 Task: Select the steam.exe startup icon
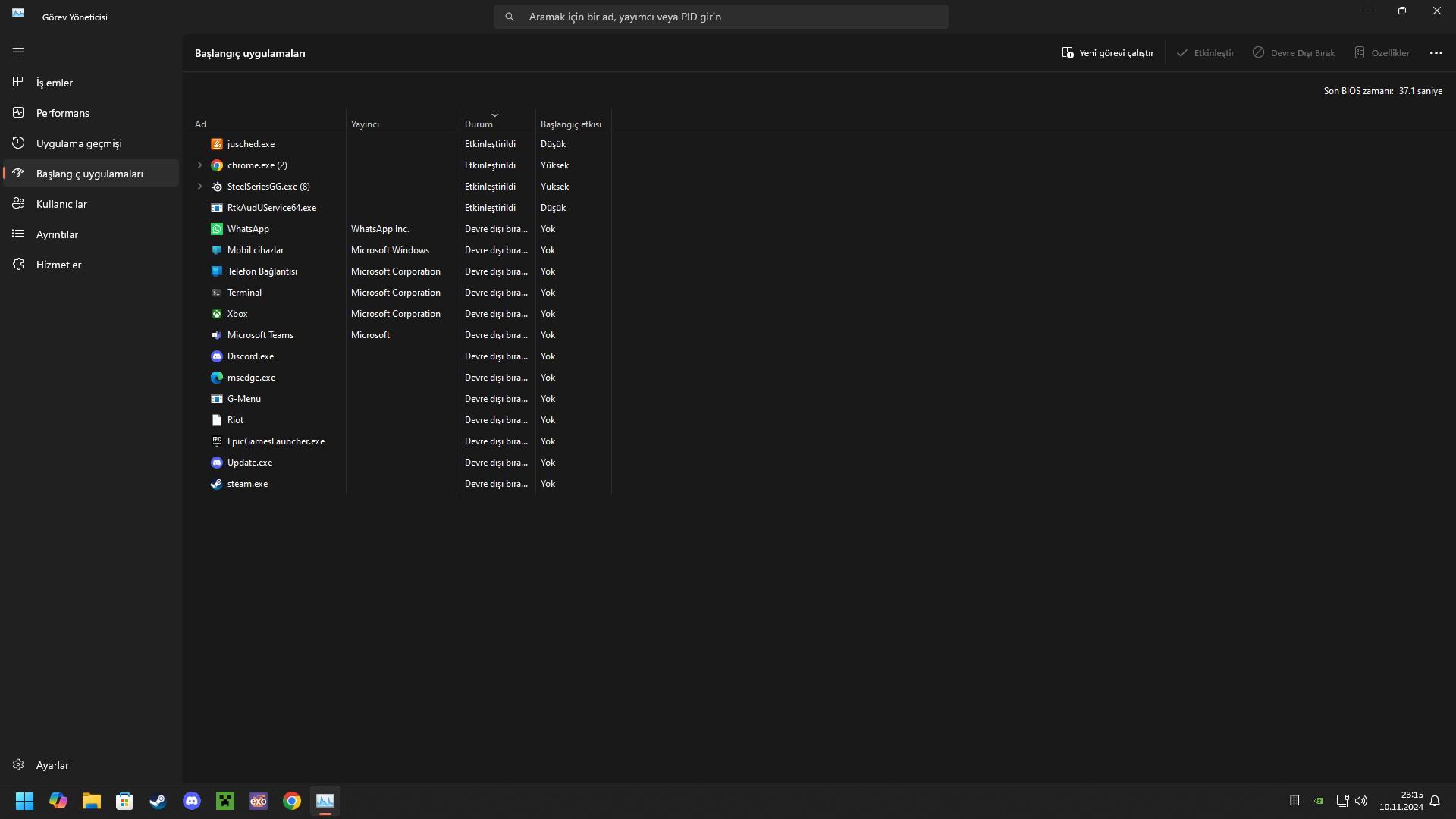[x=217, y=483]
